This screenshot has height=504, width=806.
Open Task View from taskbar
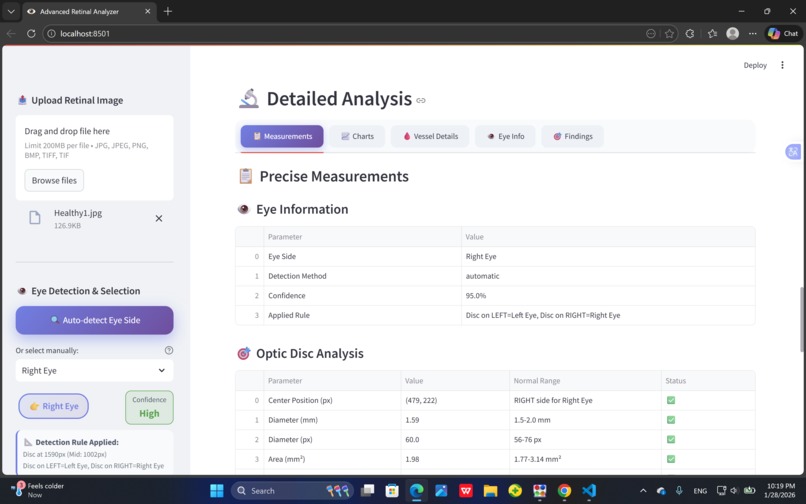tap(368, 491)
